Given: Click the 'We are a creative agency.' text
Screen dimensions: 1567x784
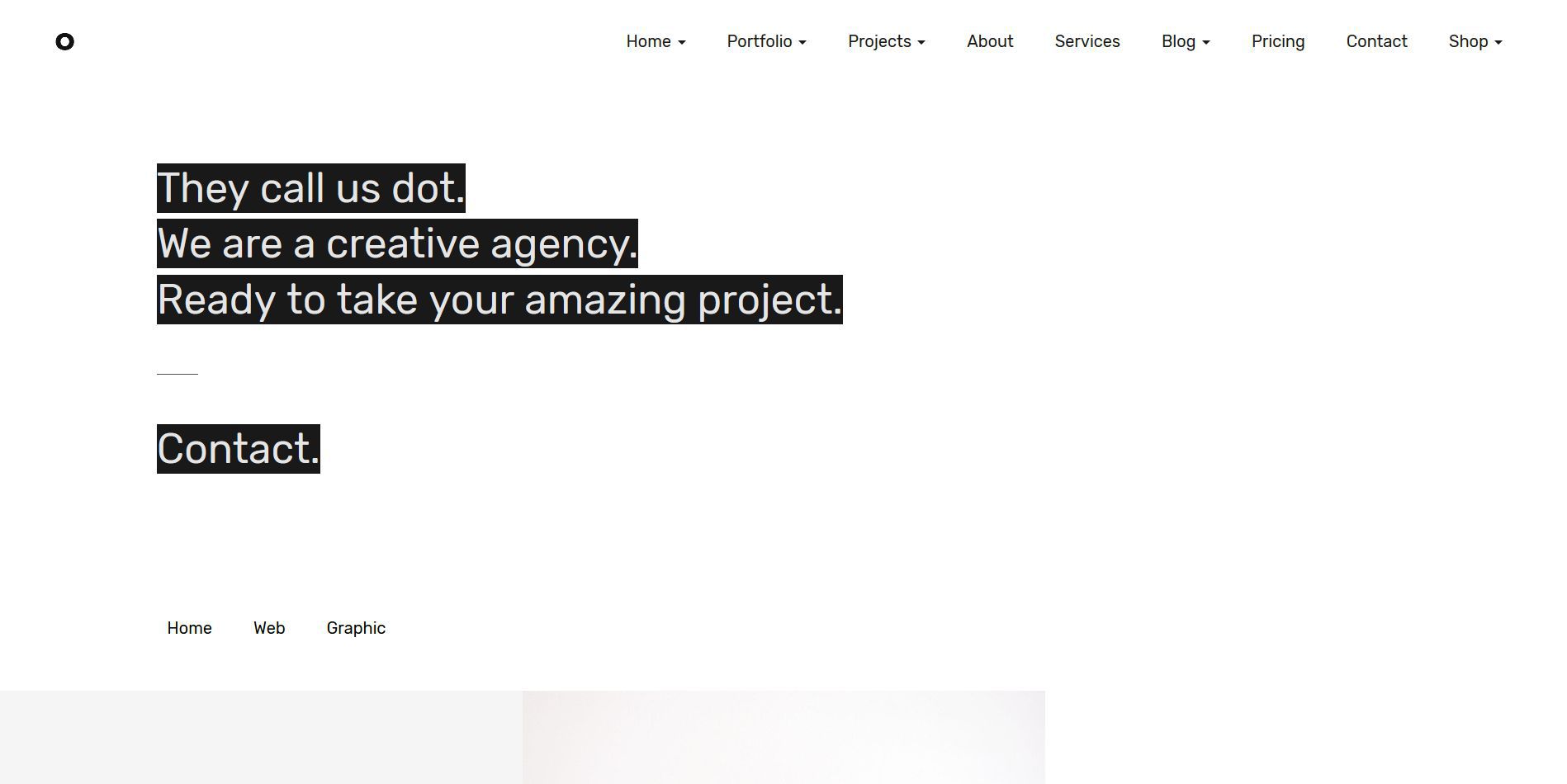Looking at the screenshot, I should [x=397, y=243].
